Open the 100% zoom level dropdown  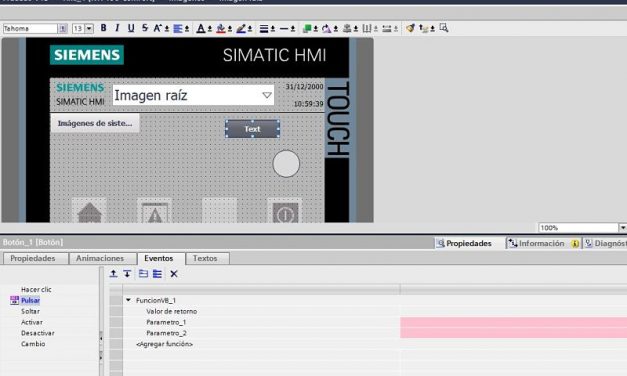[x=623, y=228]
